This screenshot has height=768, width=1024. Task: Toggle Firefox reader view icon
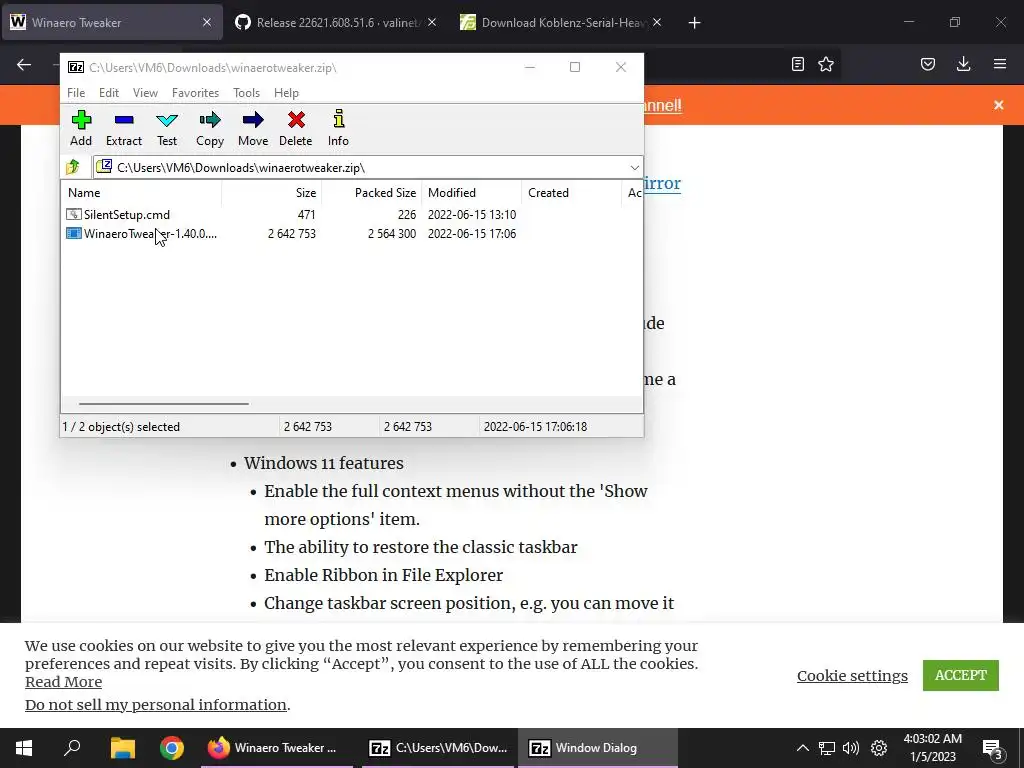pos(797,64)
